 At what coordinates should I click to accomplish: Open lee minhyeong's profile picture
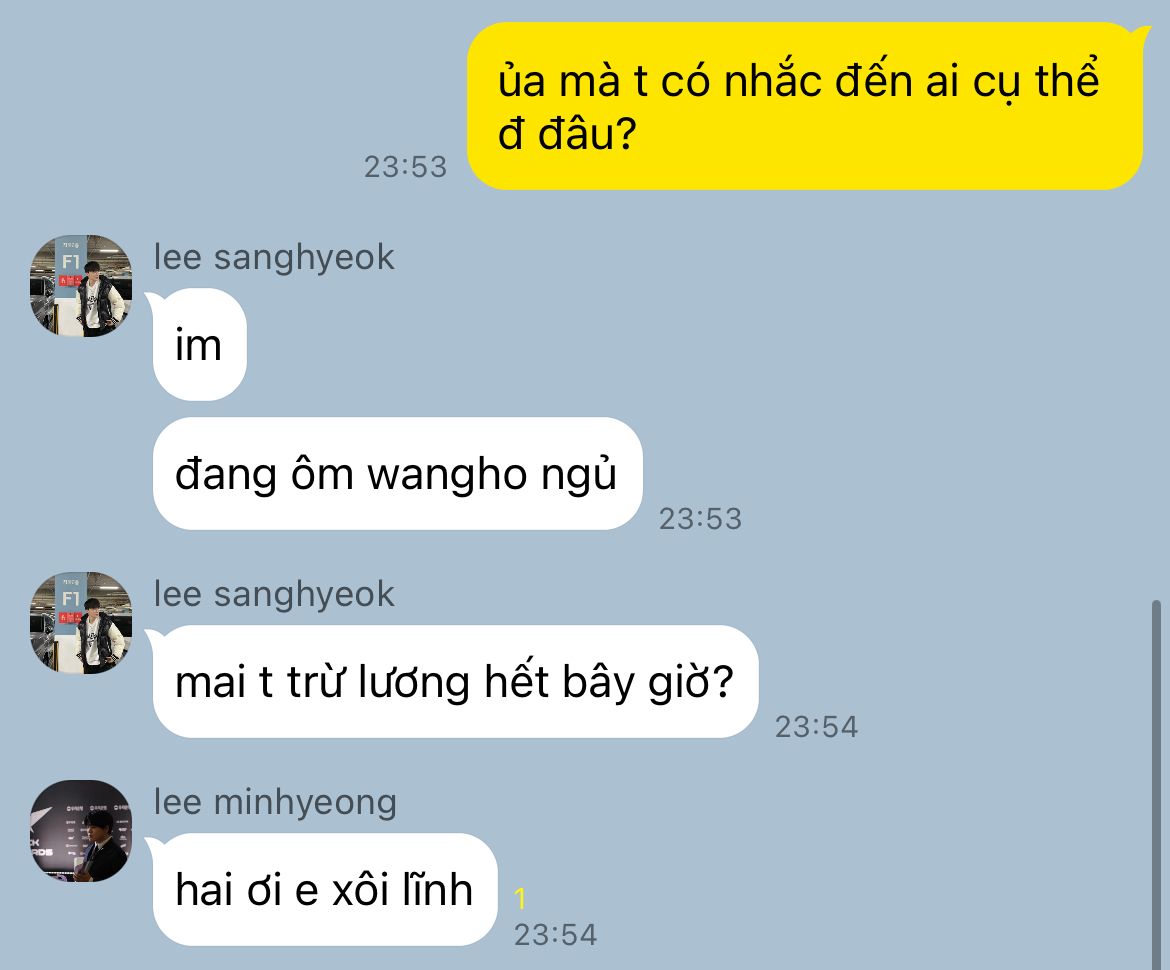tap(81, 831)
